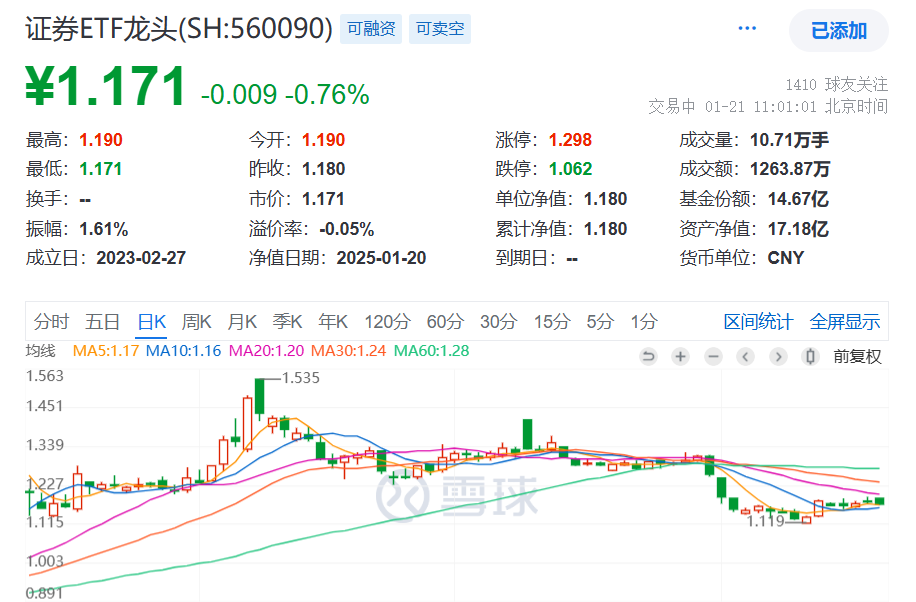The image size is (916, 602).
Task: Click the 全屏显示 fullscreen display link
Action: click(847, 322)
